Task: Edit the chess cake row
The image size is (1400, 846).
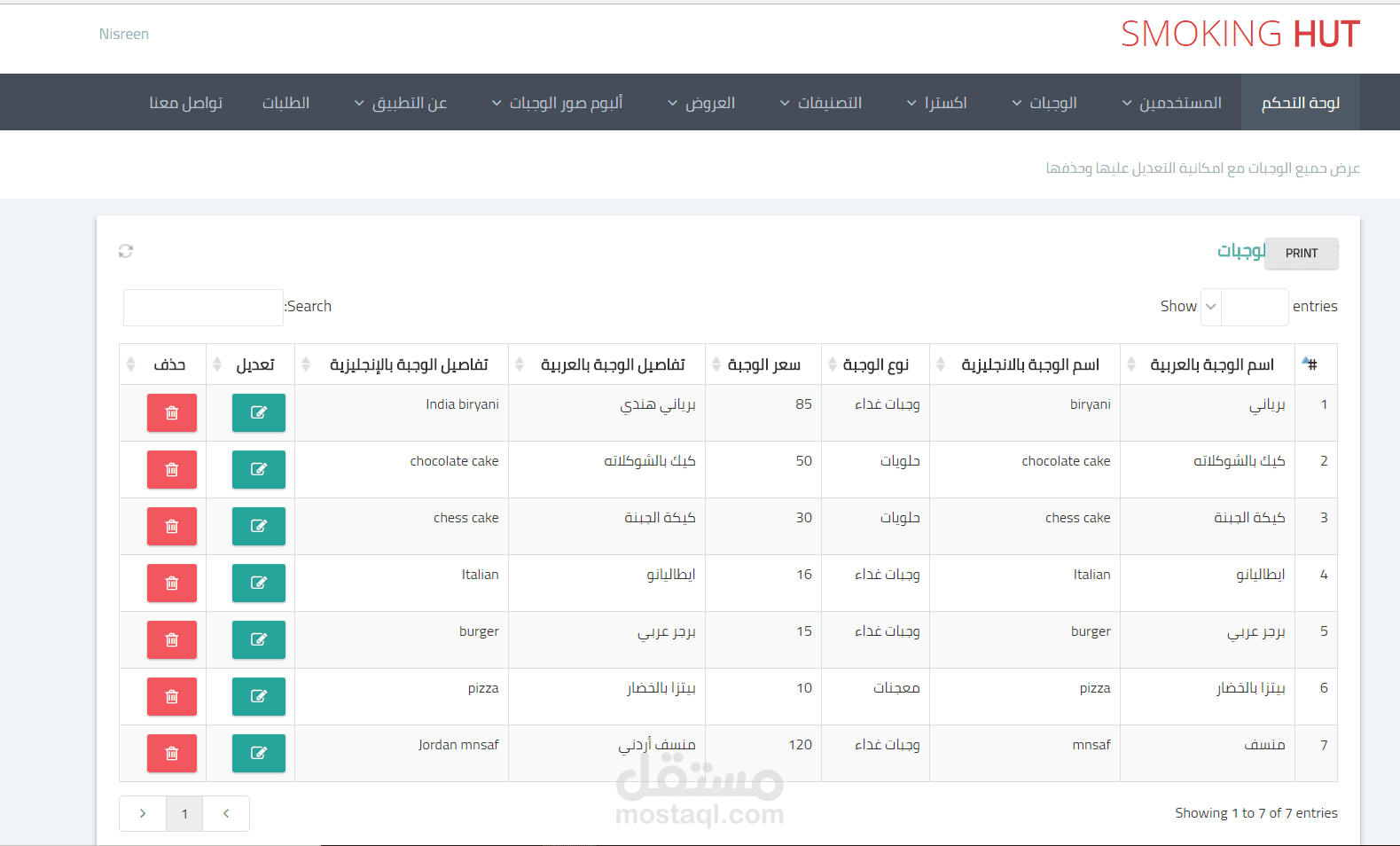Action: pyautogui.click(x=259, y=526)
